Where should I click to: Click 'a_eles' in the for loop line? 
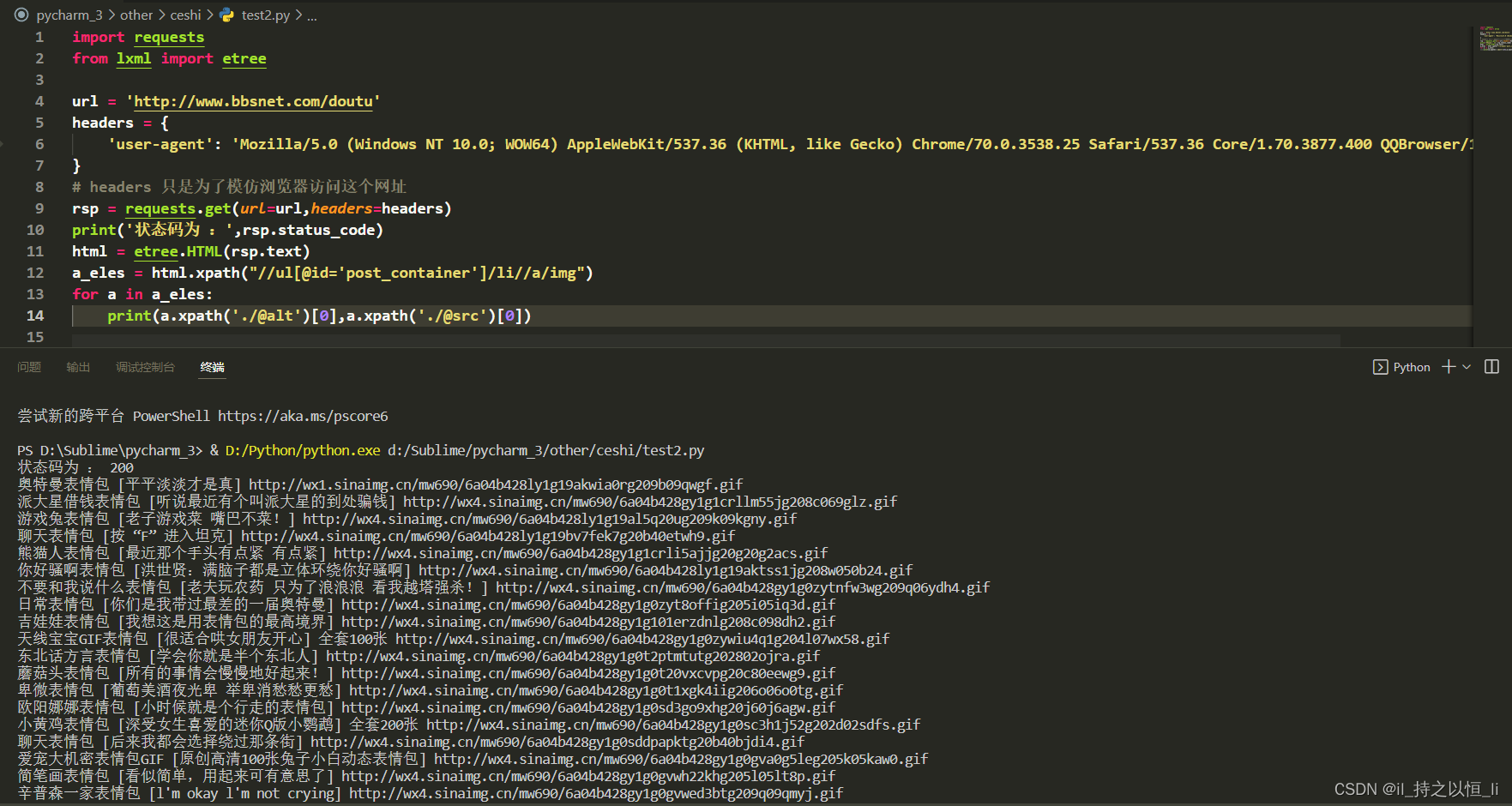(178, 294)
